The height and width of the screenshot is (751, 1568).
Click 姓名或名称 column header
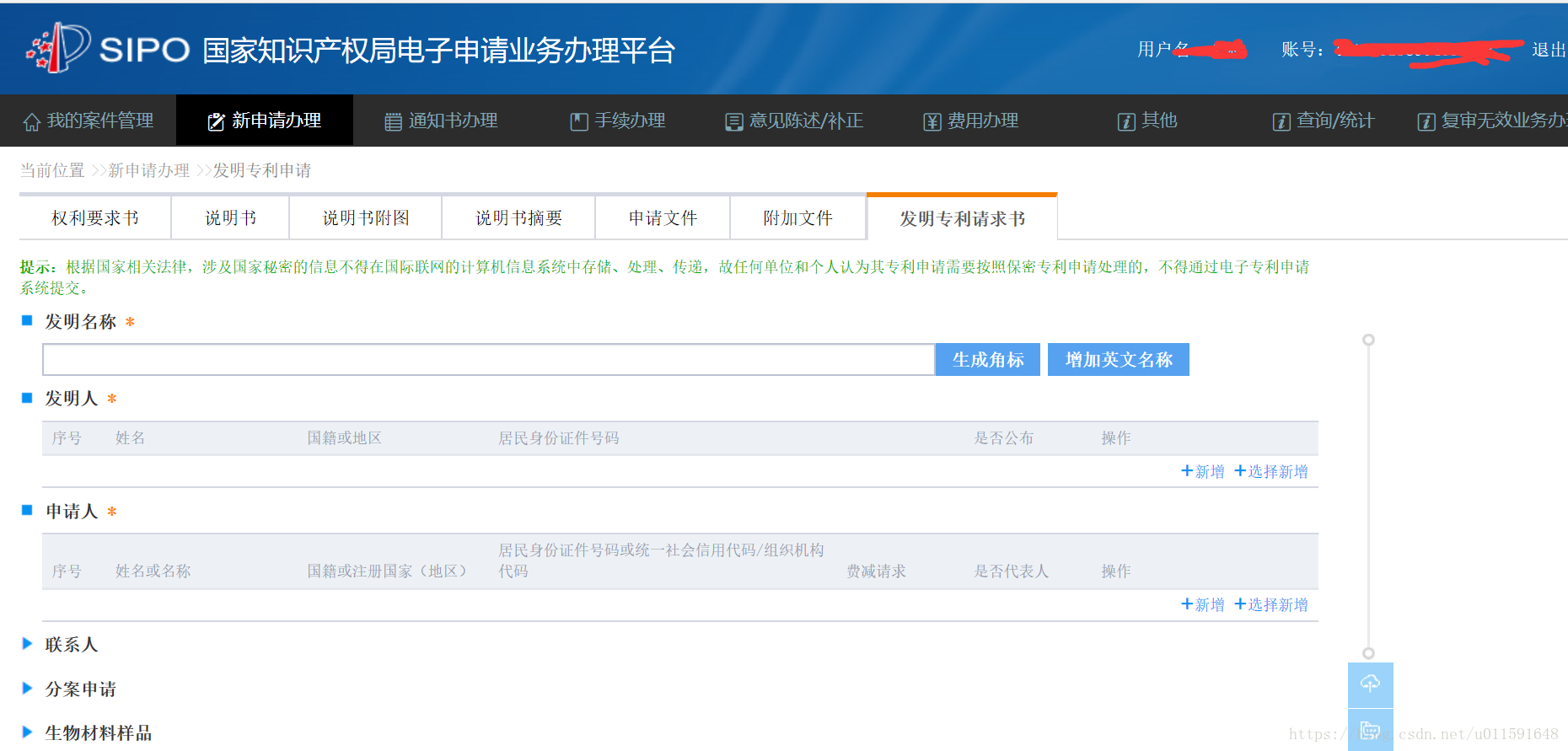click(153, 571)
